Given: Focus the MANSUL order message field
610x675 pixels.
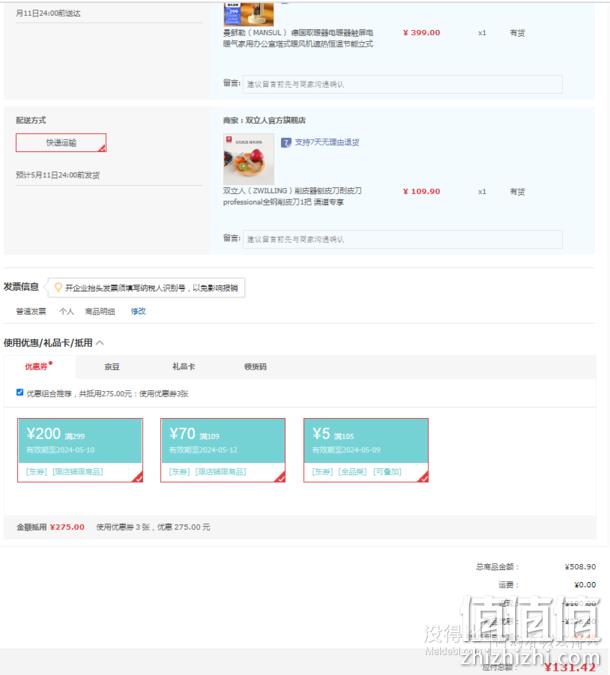Looking at the screenshot, I should tap(403, 84).
